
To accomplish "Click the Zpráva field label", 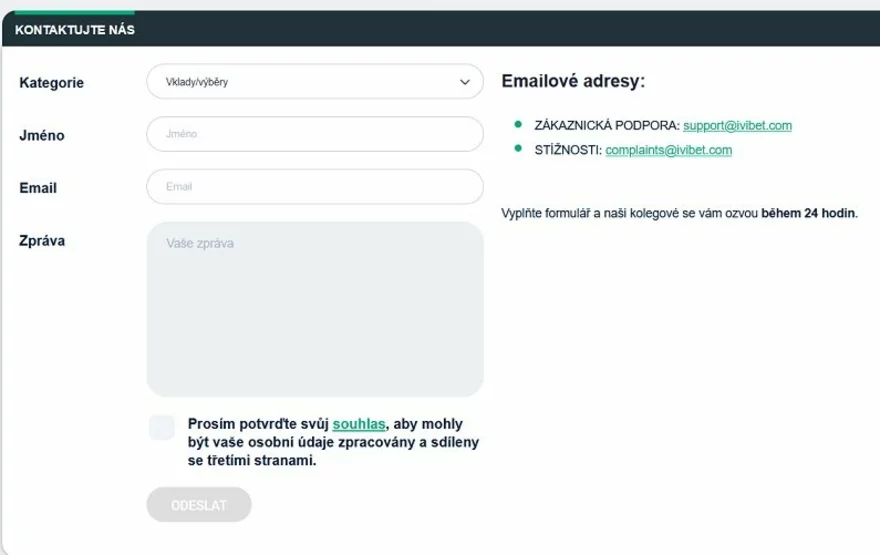I will (x=42, y=240).
